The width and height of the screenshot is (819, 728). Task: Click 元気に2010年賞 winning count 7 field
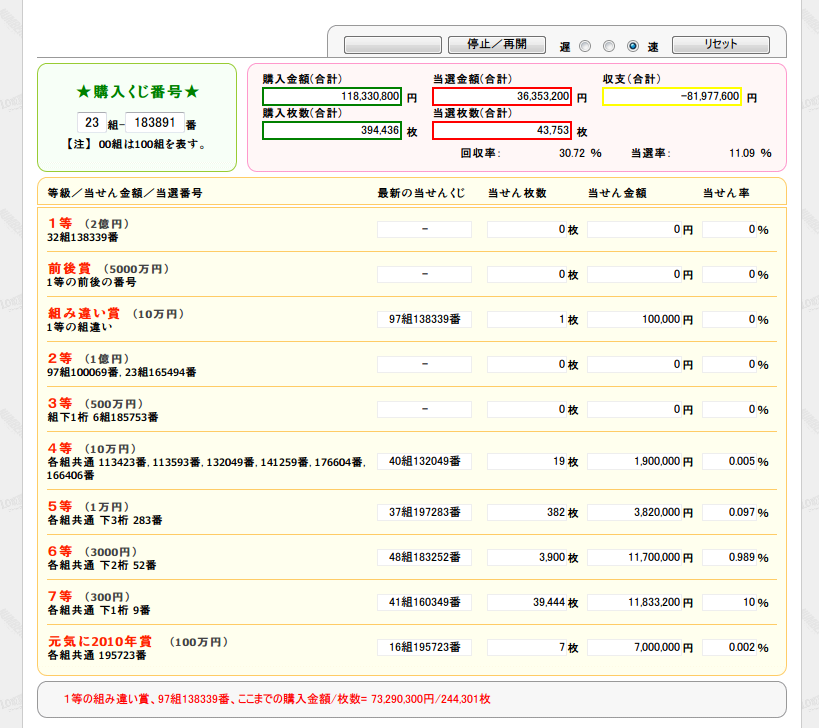point(526,648)
